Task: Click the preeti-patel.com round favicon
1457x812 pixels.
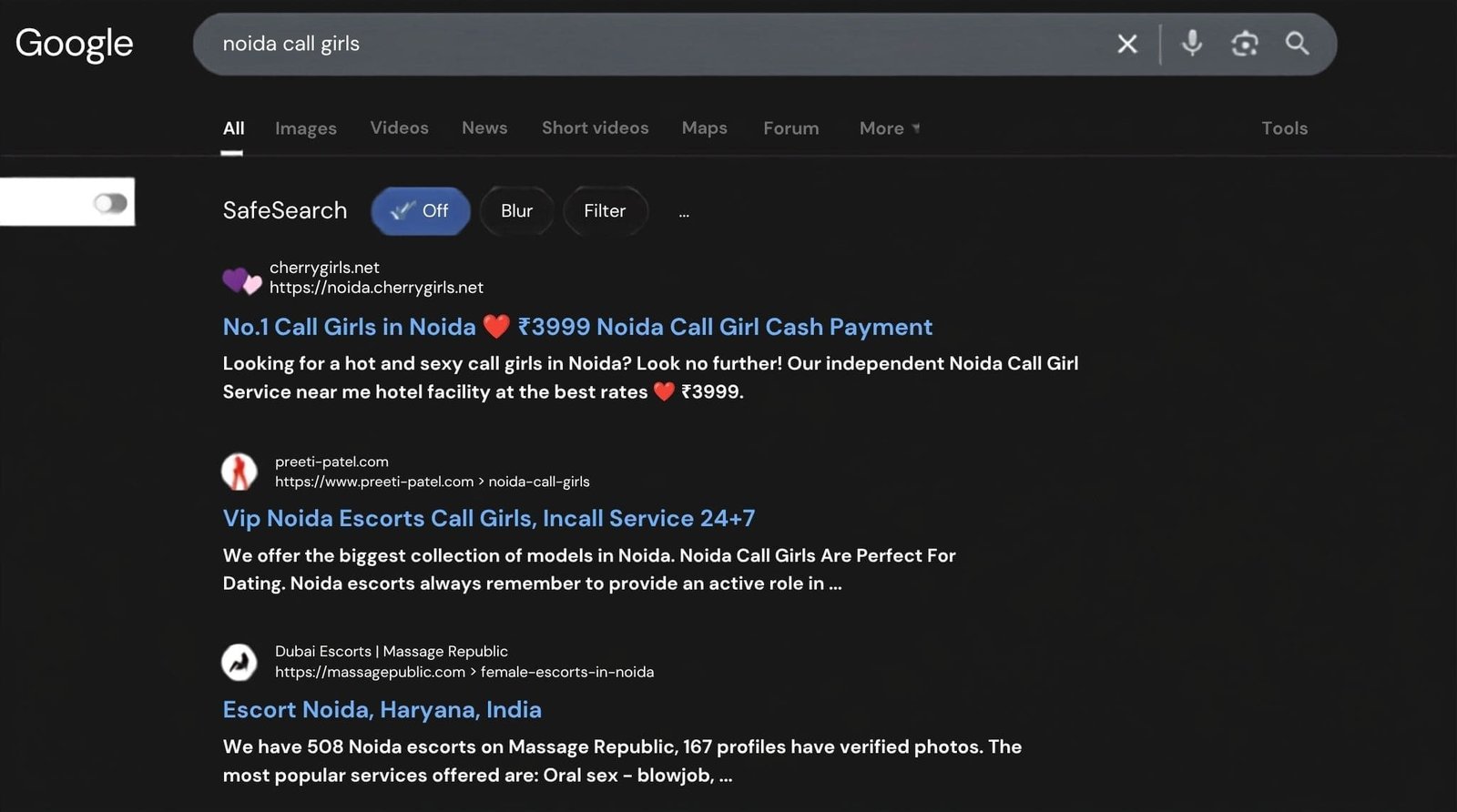Action: (x=239, y=472)
